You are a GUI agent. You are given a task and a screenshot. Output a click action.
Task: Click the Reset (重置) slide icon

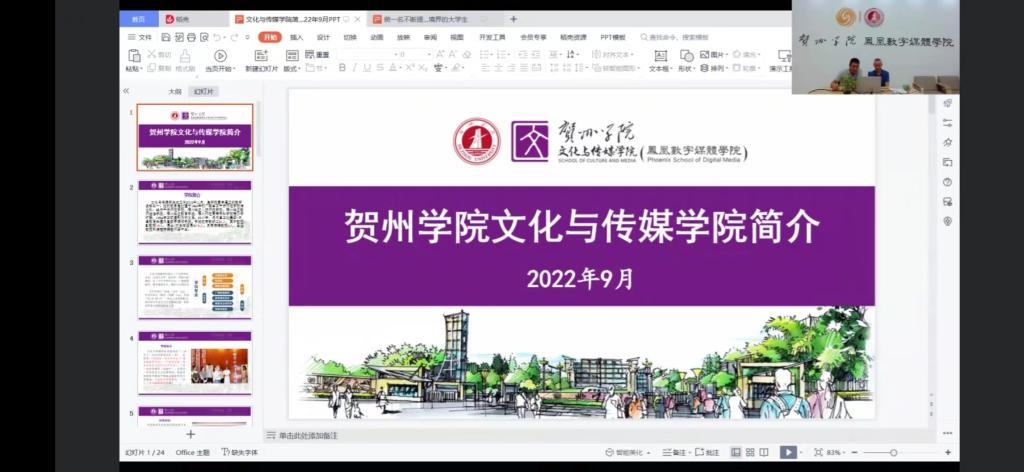tap(310, 55)
